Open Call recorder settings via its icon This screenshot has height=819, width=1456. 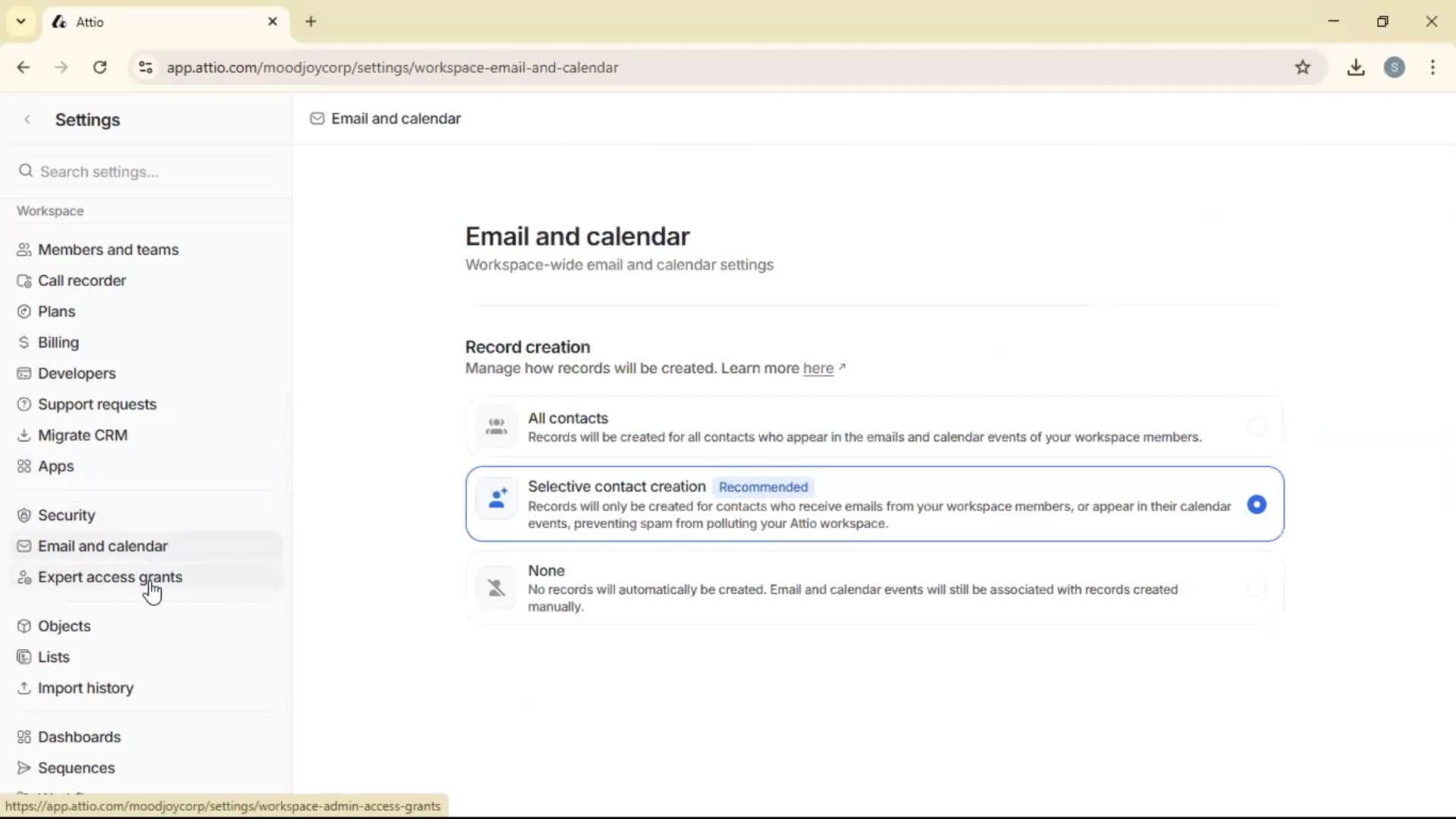click(x=24, y=280)
